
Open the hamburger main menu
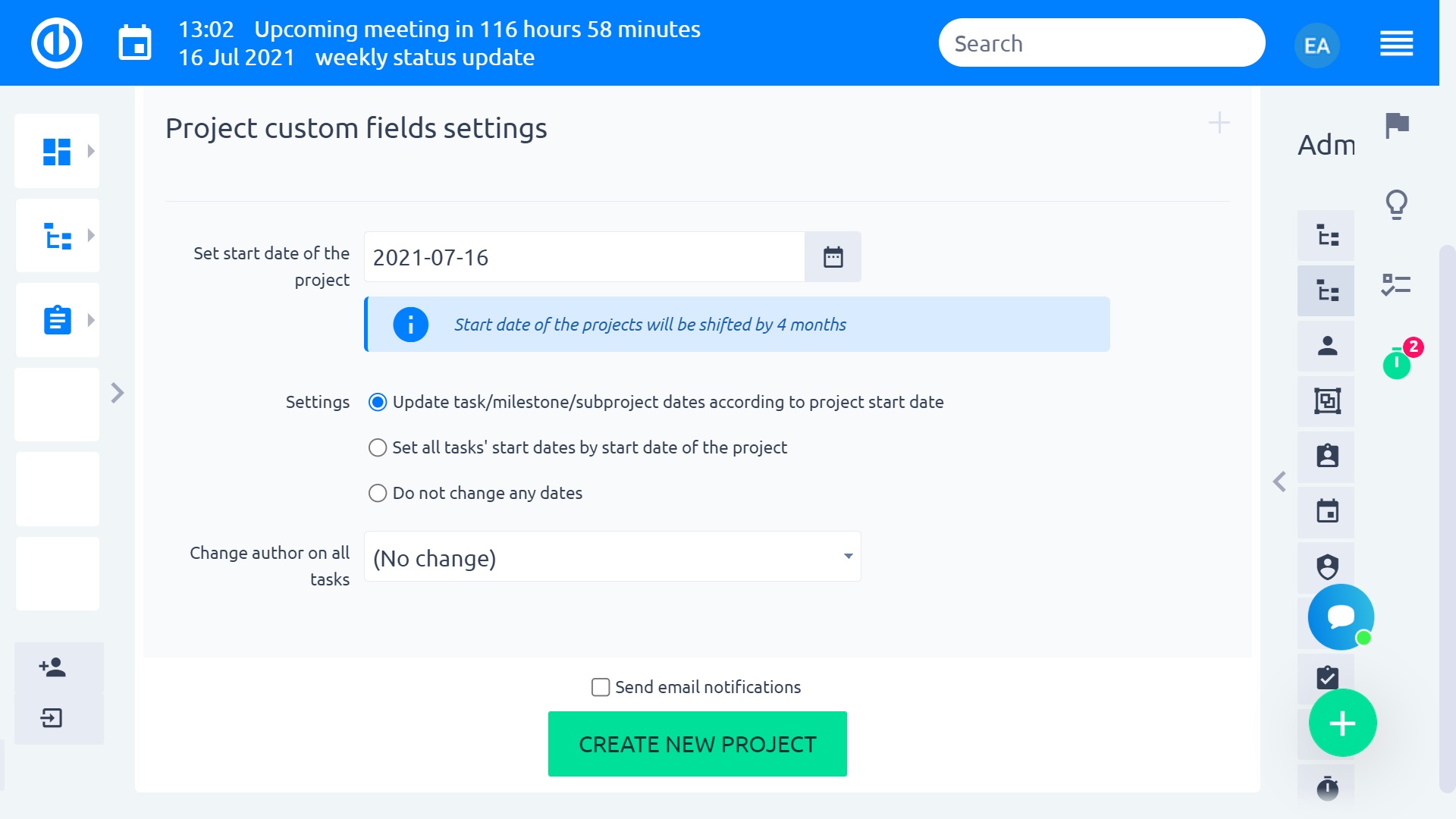tap(1396, 43)
